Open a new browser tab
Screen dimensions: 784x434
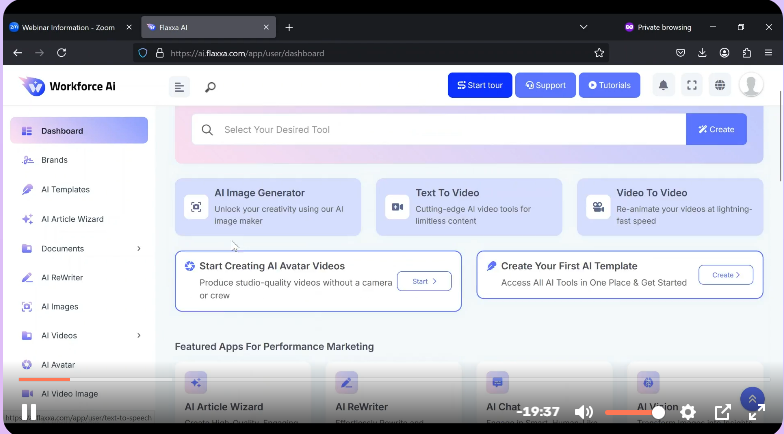point(289,28)
